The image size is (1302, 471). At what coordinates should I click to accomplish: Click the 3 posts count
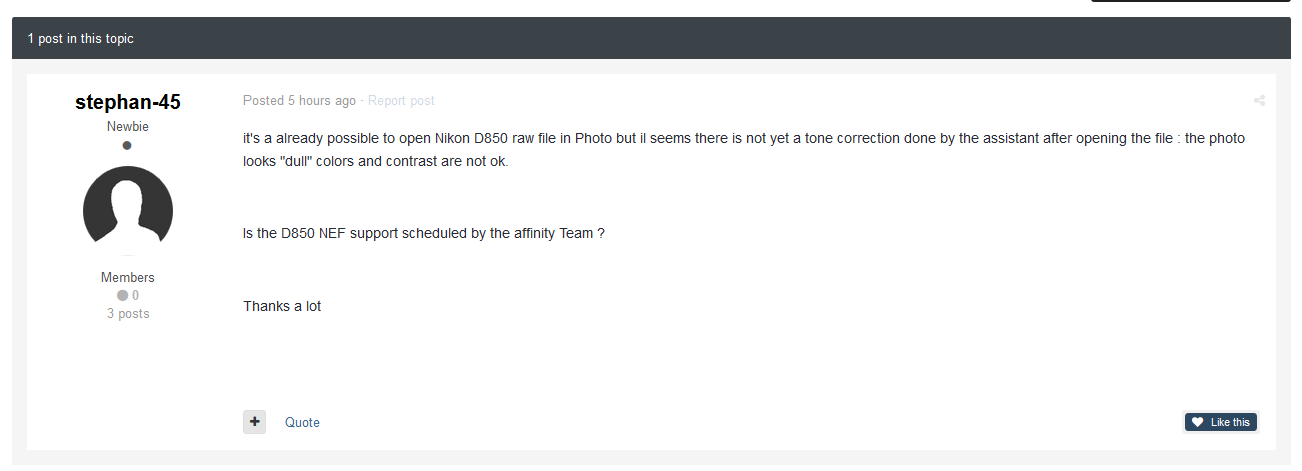(x=127, y=314)
